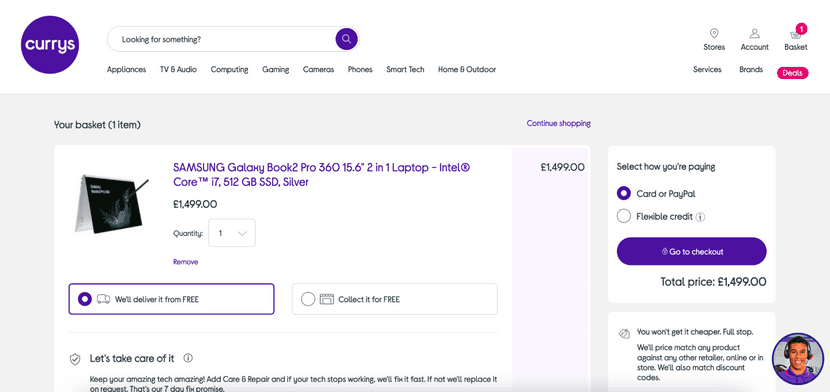Select the Card or PayPal radio option
Screen dimensions: 830x392
[x=624, y=194]
